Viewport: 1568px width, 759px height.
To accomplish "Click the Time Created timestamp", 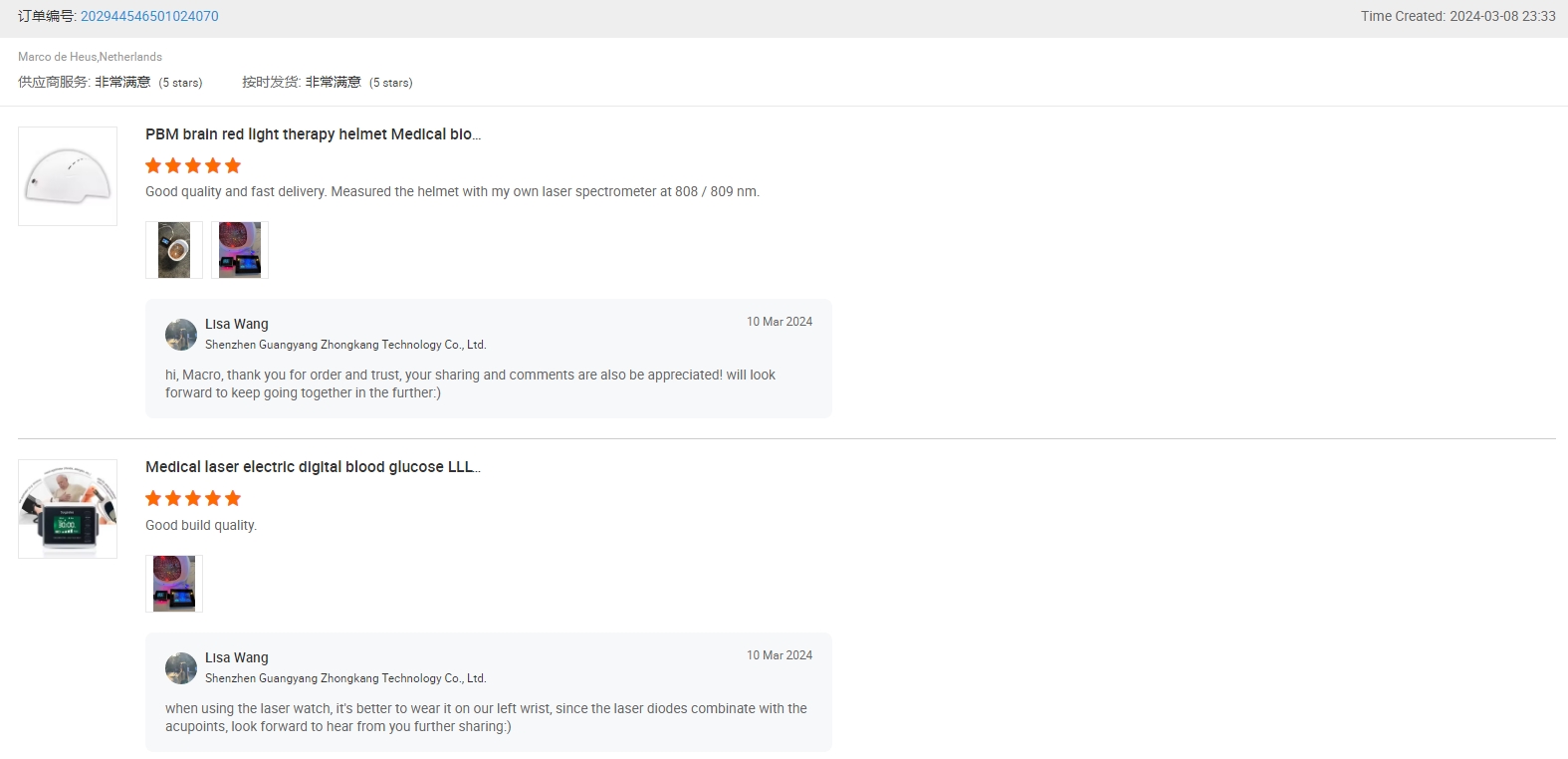I will 1457,16.
